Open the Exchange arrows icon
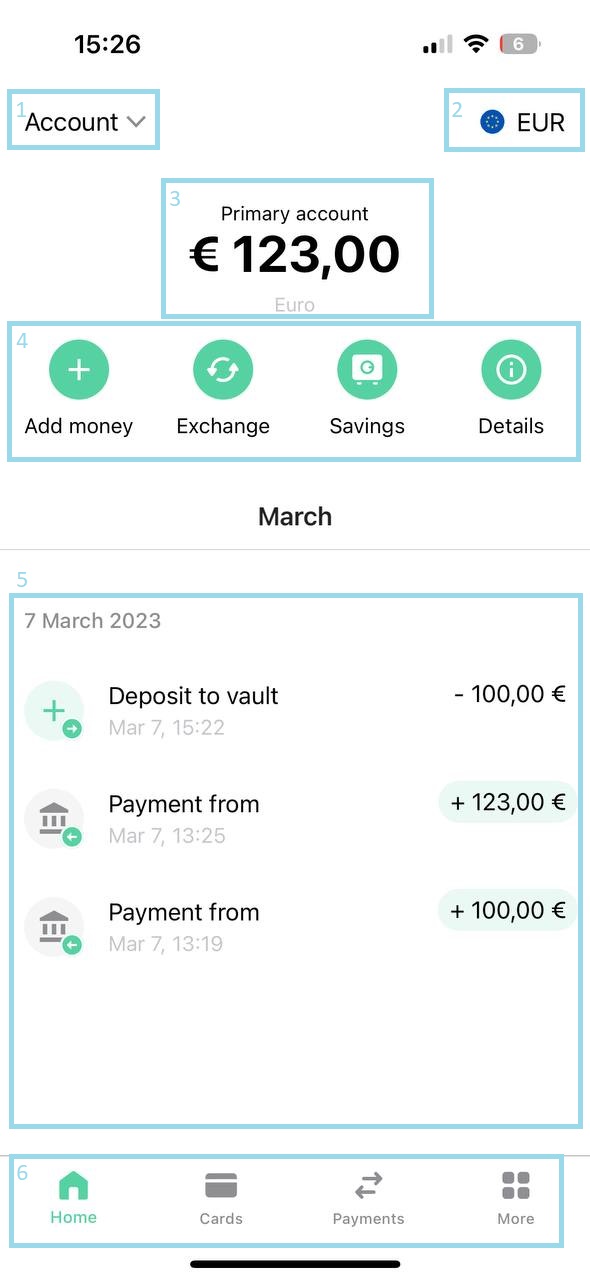Image resolution: width=590 pixels, height=1280 pixels. coord(223,369)
